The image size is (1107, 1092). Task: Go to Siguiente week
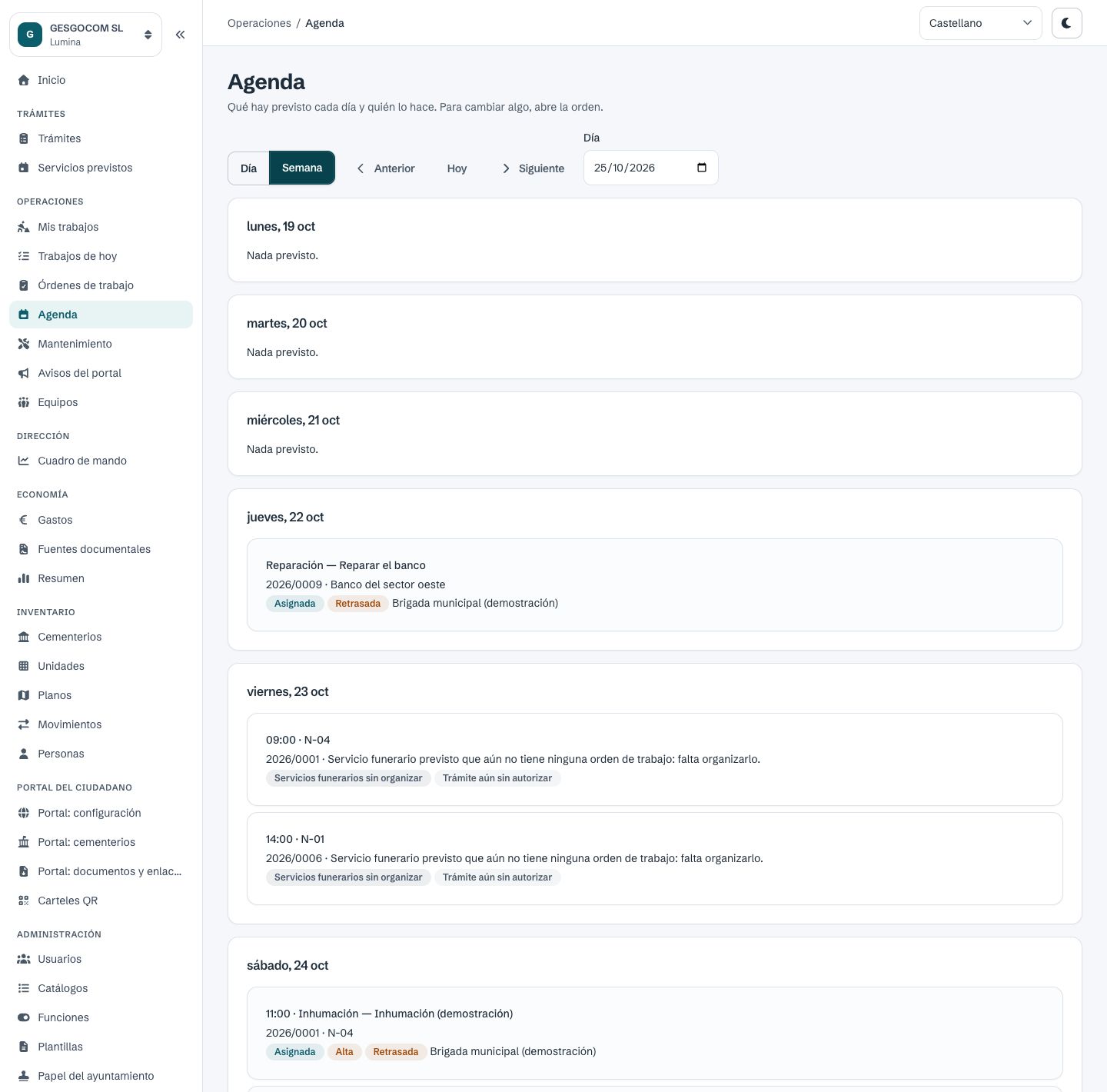tap(533, 168)
